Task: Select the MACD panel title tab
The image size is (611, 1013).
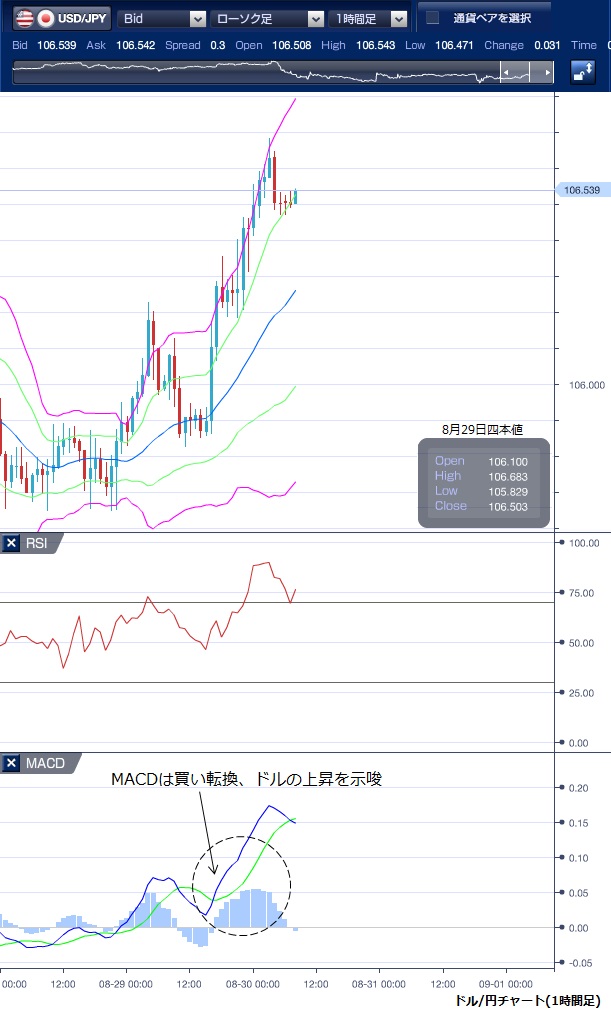Action: [45, 764]
